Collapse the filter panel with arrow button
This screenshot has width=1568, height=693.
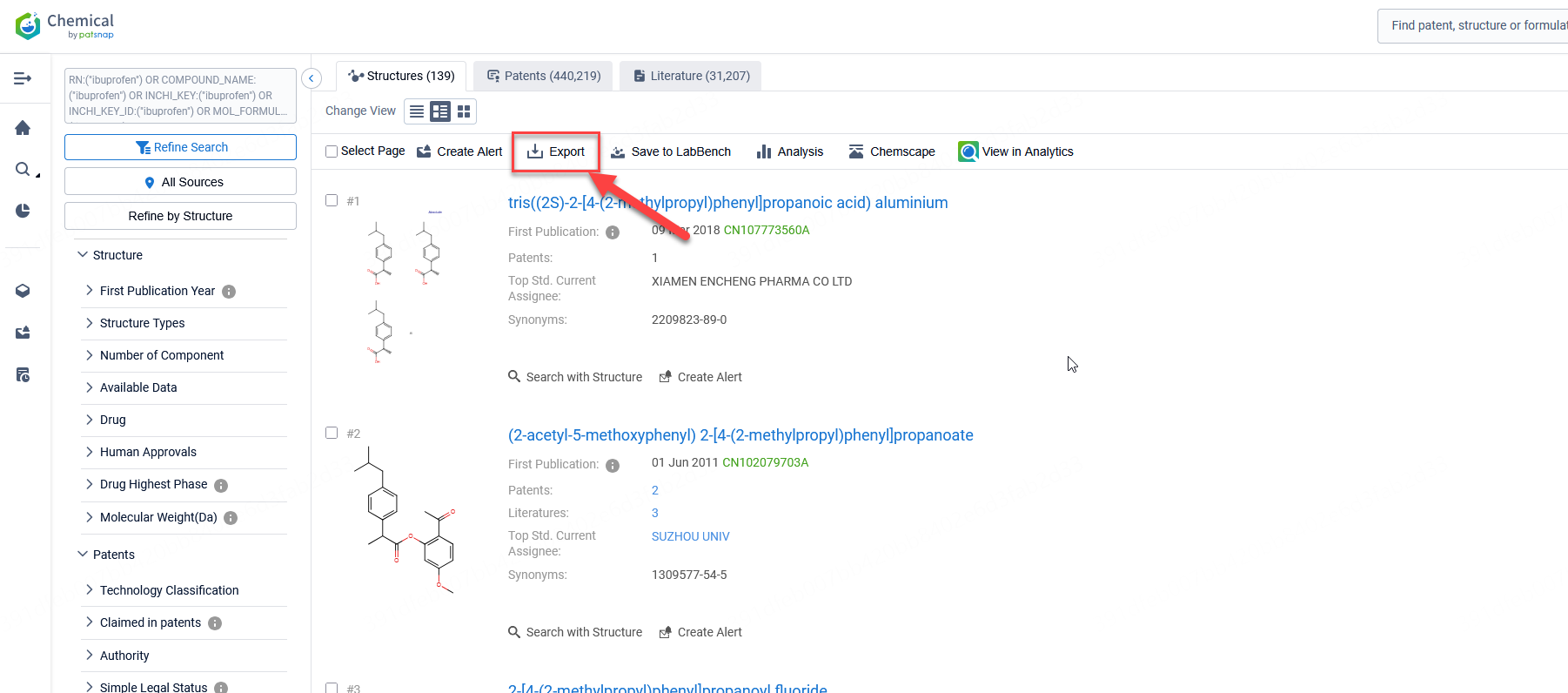pyautogui.click(x=312, y=78)
